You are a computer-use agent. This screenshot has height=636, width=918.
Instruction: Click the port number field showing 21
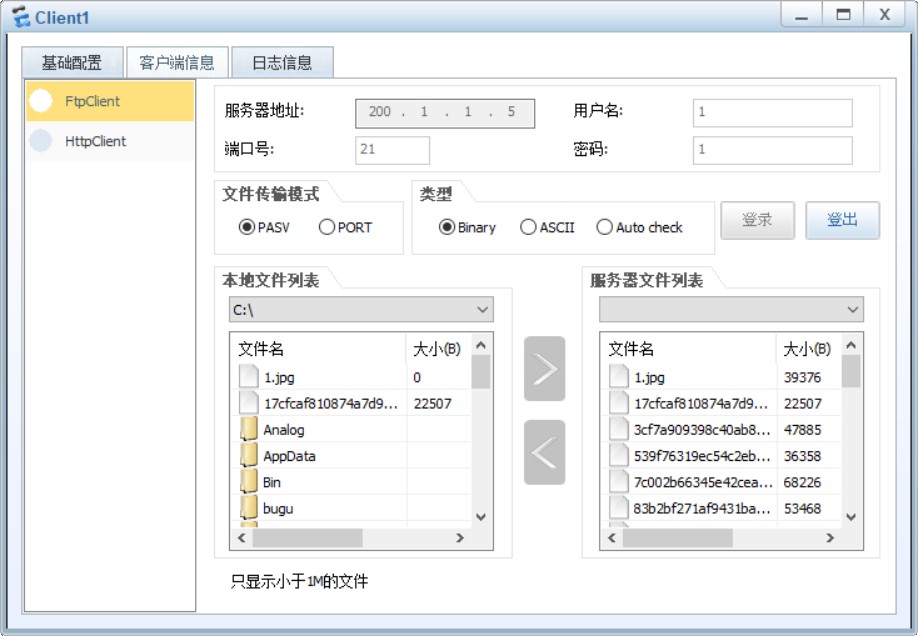[392, 150]
